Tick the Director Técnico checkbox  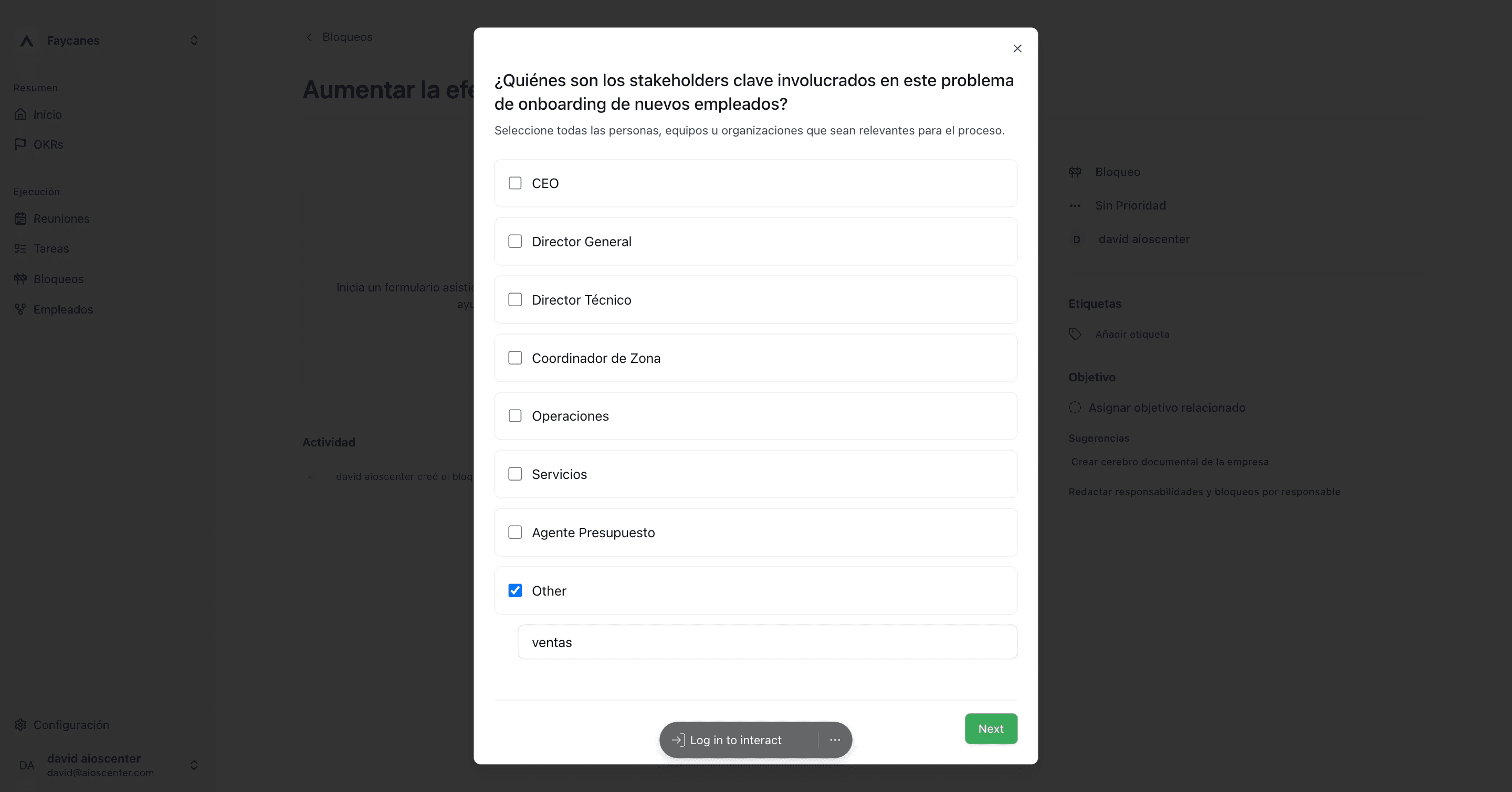coord(514,299)
